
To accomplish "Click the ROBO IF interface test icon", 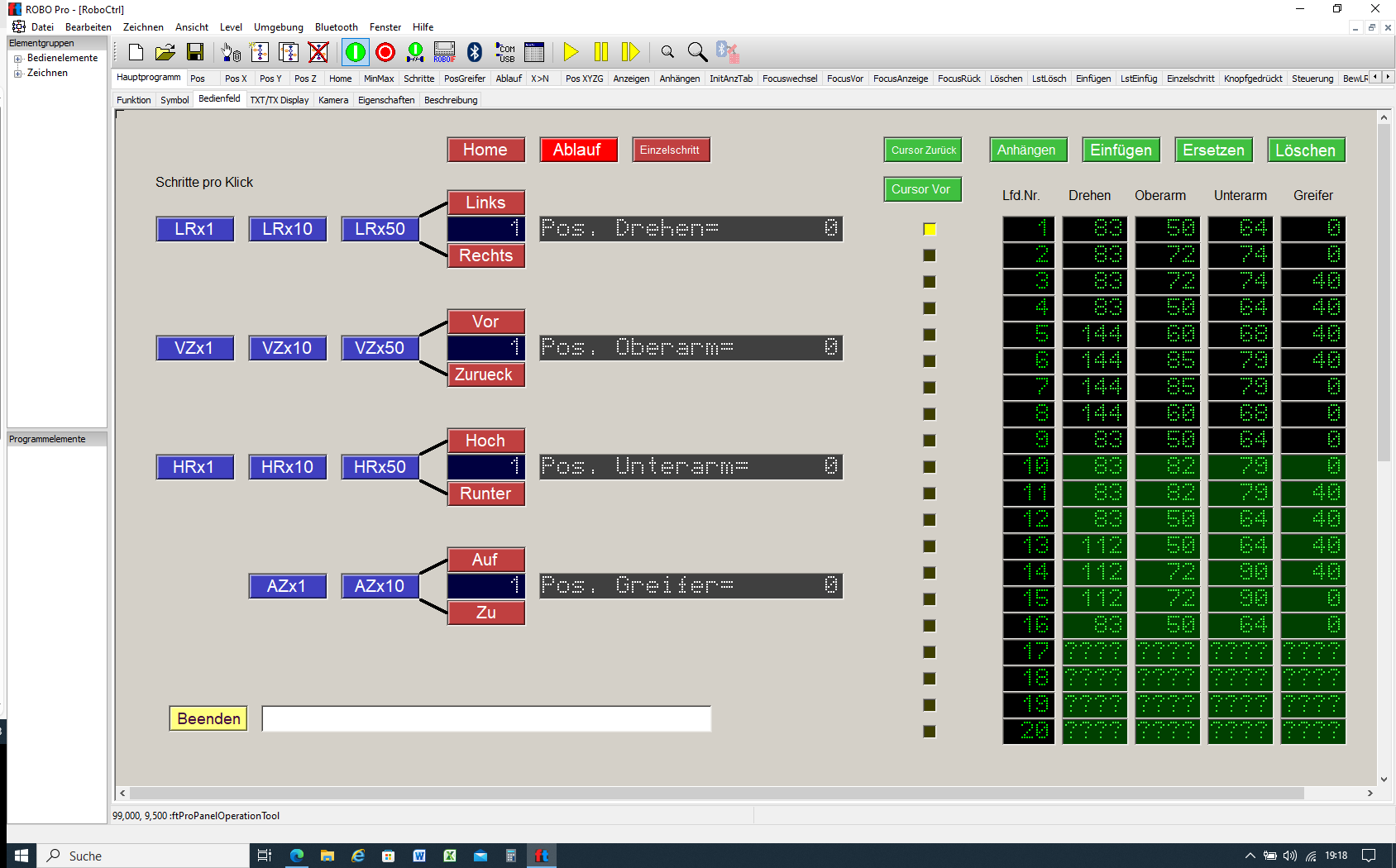I will [x=445, y=52].
